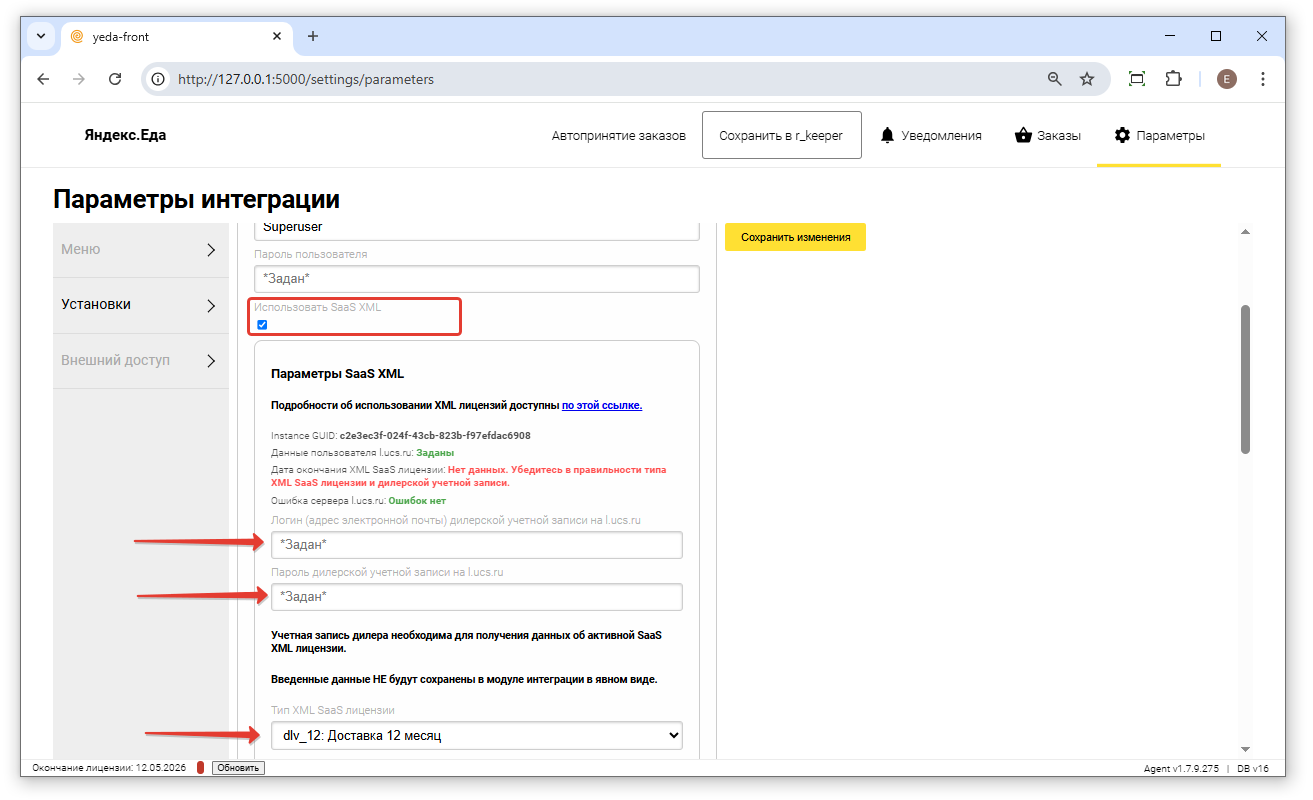Open the Автопринятие заказов menu item
1313x800 pixels.
tap(619, 135)
